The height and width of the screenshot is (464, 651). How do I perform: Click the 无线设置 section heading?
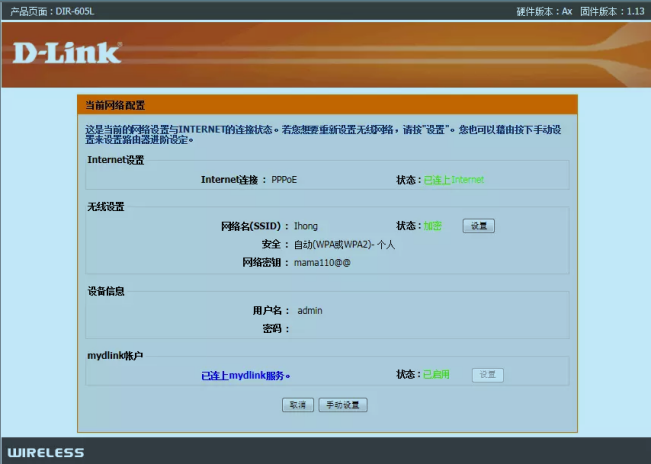click(105, 206)
